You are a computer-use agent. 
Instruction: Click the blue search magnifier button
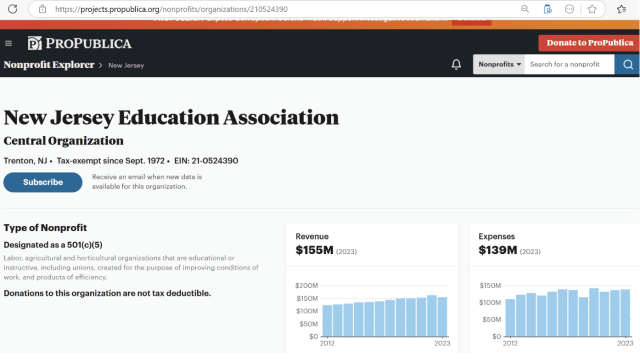(627, 64)
